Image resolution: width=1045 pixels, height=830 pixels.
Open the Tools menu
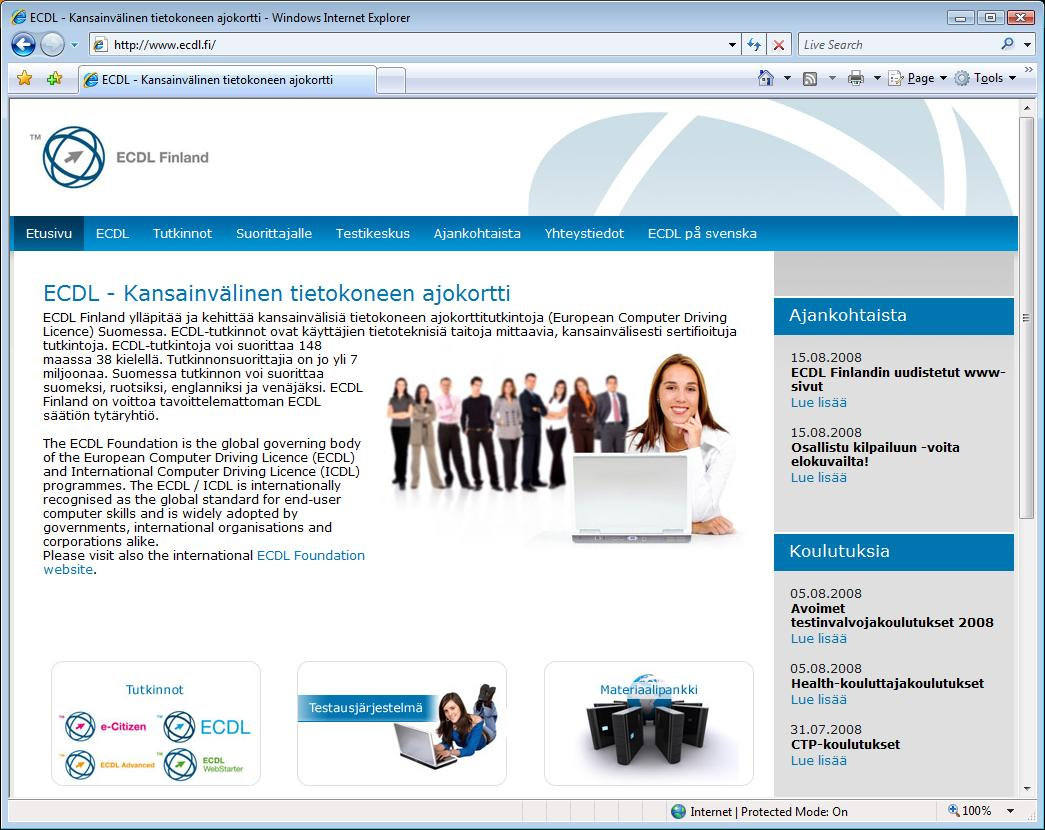985,79
